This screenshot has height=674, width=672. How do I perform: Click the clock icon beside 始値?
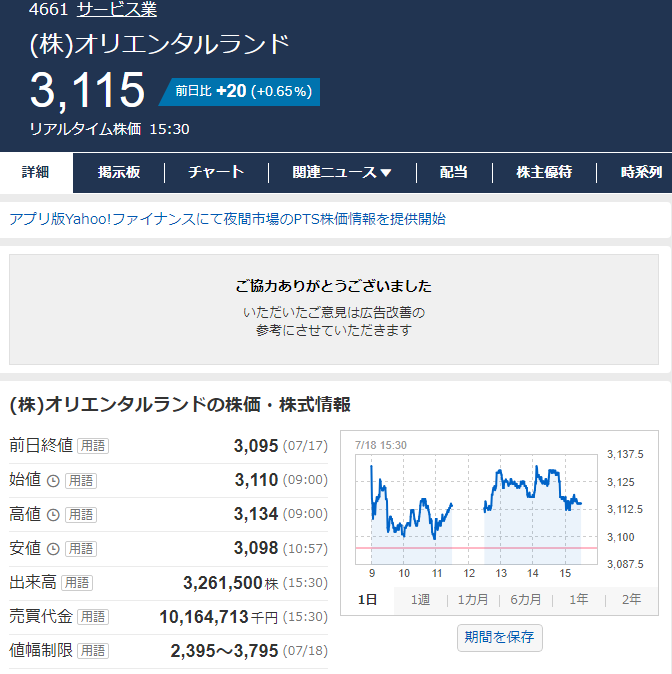pos(53,481)
